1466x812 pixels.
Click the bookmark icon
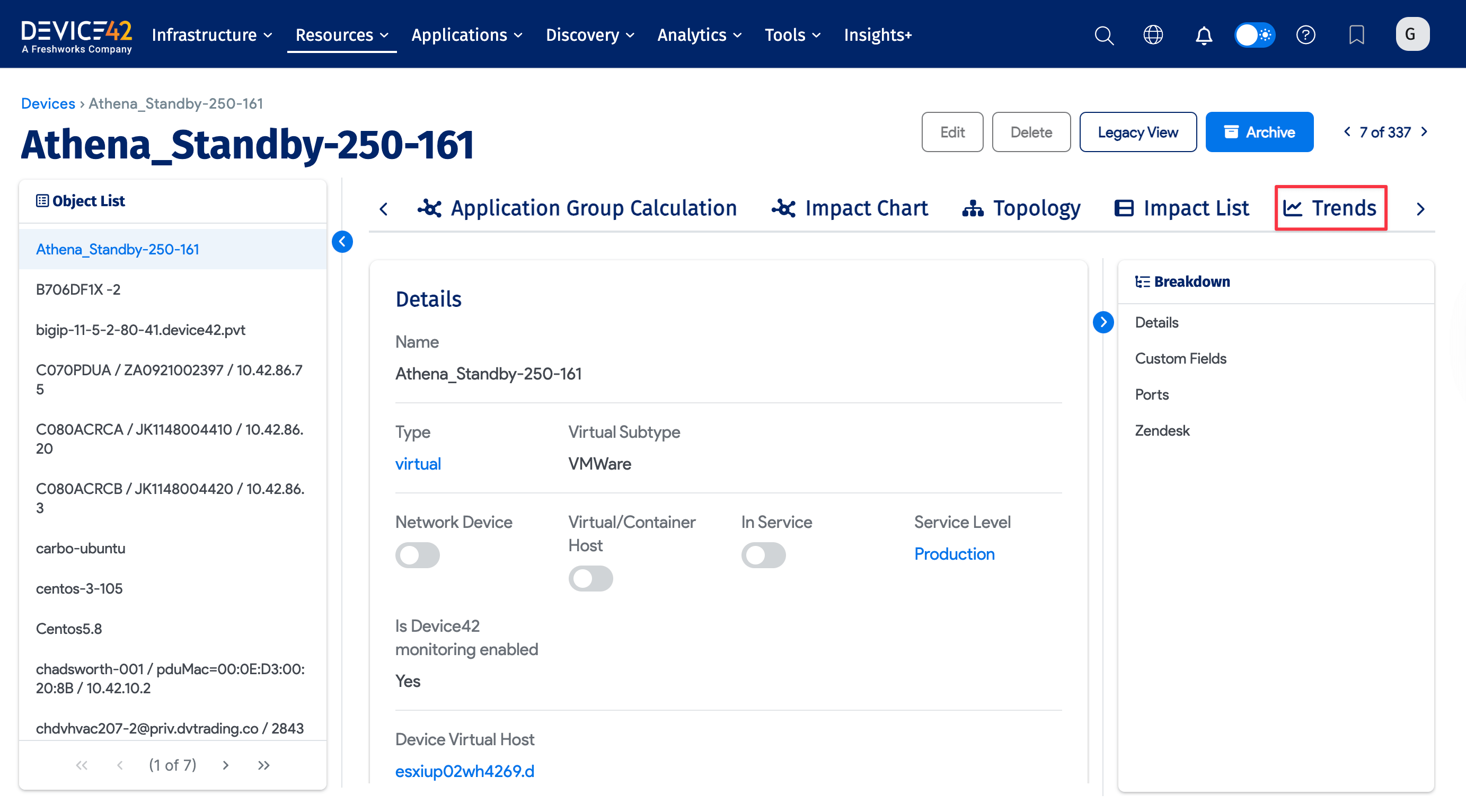(x=1356, y=36)
